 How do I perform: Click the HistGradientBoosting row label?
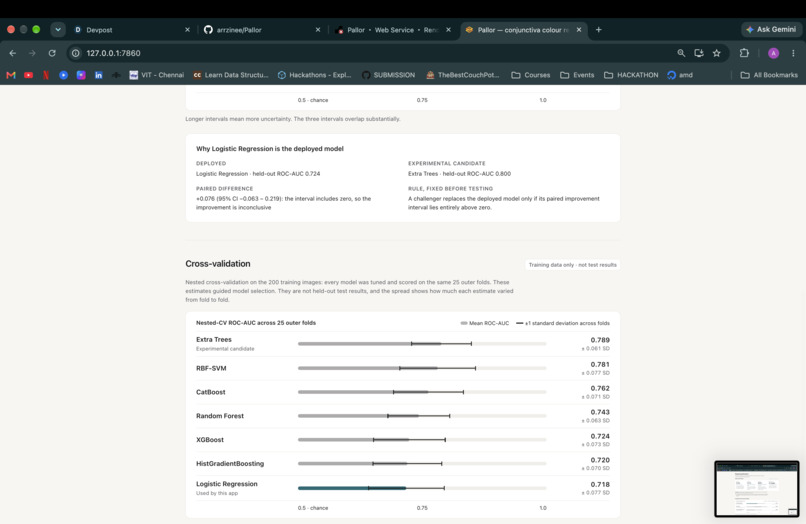pyautogui.click(x=230, y=463)
